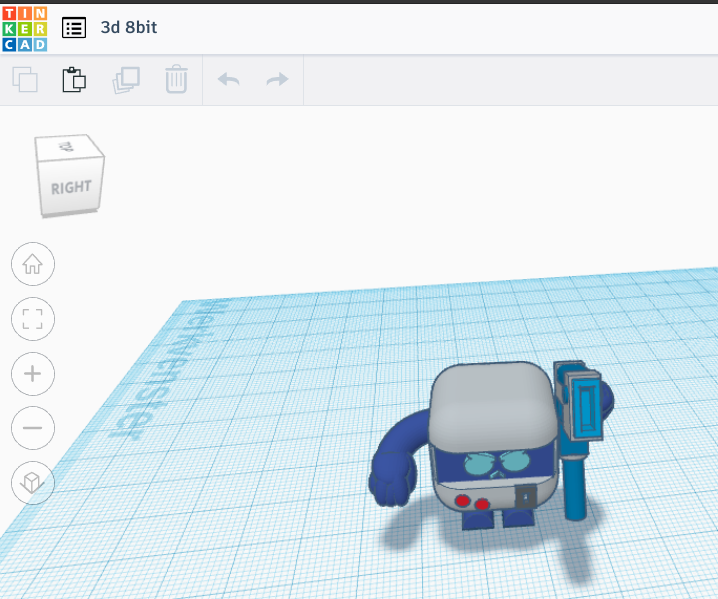
Task: Select RIGHT face of the view cube
Action: pos(71,187)
